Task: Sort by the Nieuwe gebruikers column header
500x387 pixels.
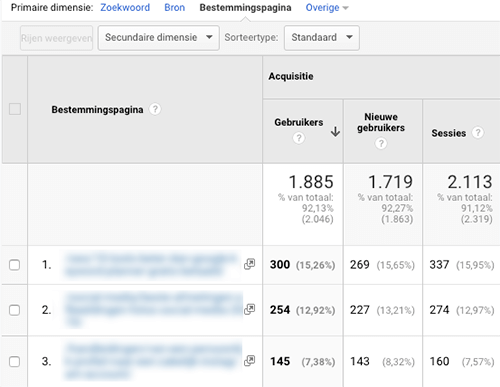Action: (x=381, y=122)
